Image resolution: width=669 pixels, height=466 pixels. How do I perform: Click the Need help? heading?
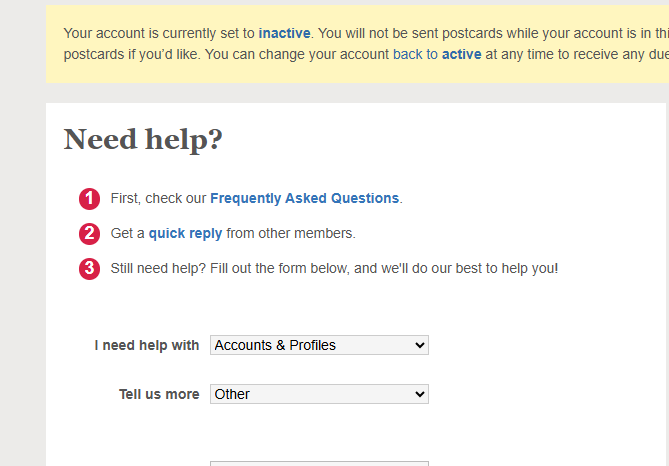click(x=143, y=140)
